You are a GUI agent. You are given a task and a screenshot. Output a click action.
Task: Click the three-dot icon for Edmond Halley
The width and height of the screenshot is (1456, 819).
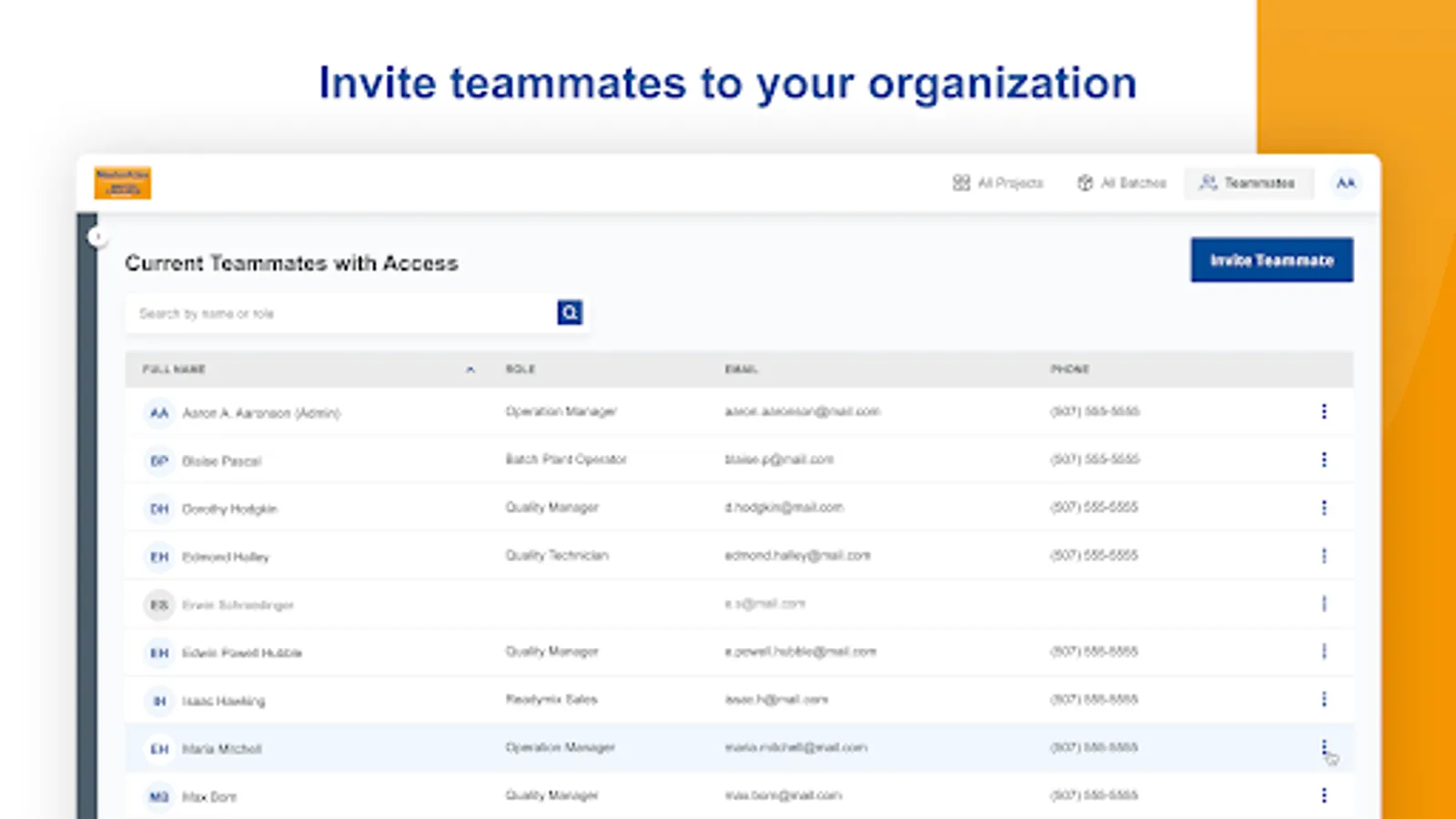1324,556
